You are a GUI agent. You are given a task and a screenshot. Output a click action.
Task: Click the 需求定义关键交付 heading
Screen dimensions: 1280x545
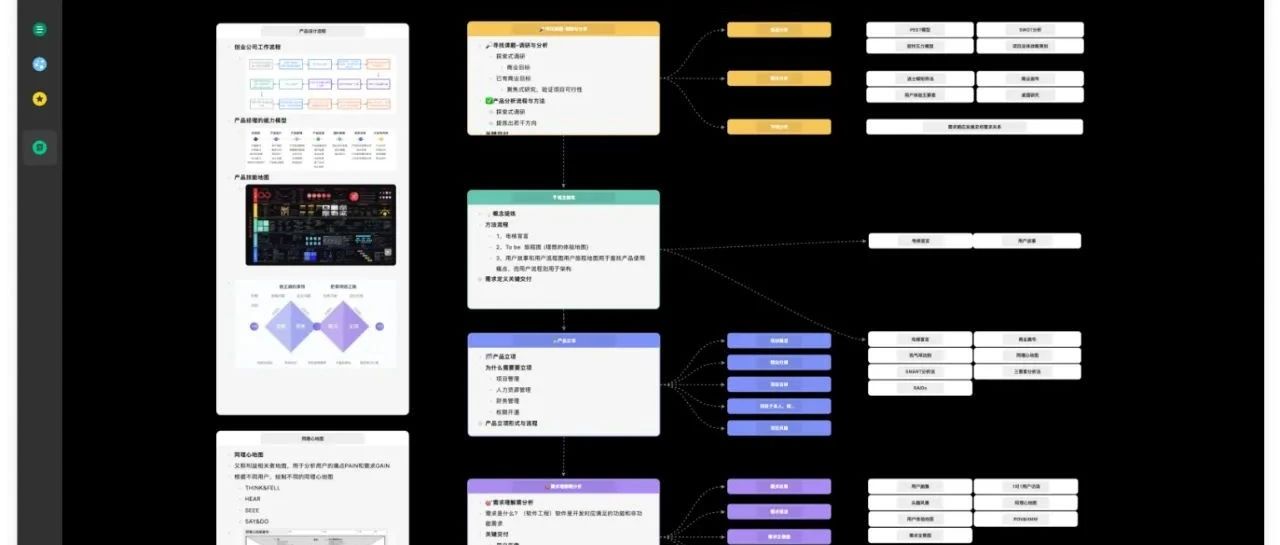tap(508, 279)
